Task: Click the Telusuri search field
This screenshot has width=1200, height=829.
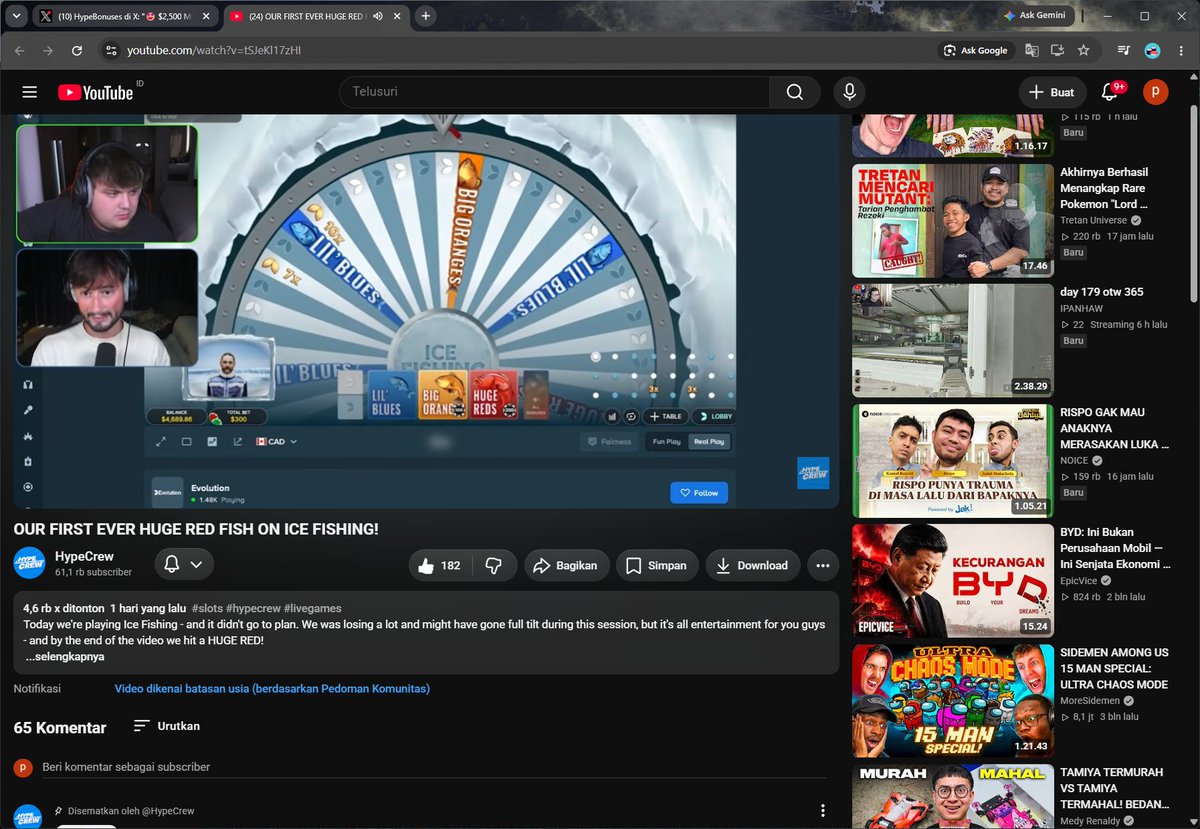Action: coord(554,92)
